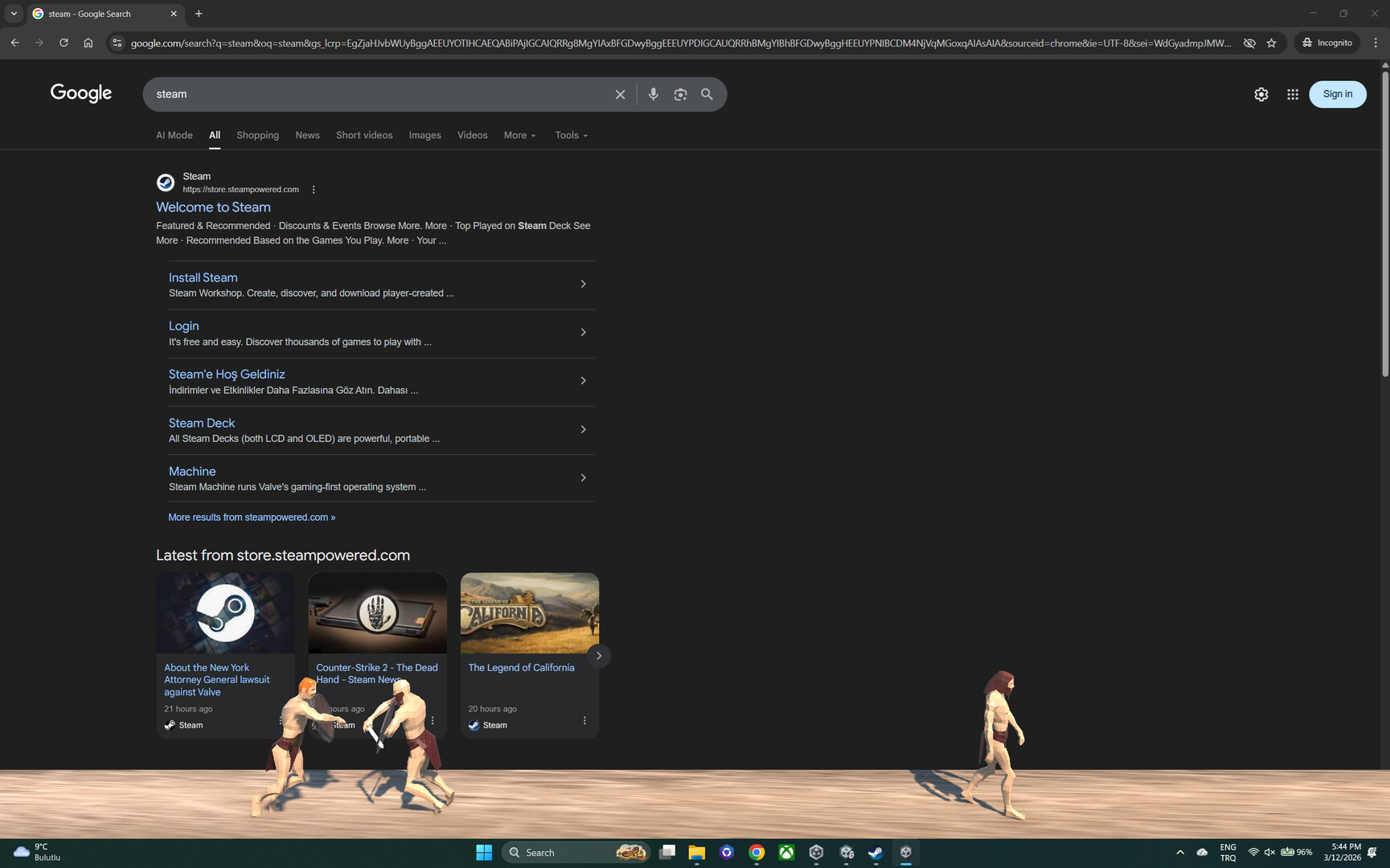Open The Legend of California card thumbnail

point(529,612)
